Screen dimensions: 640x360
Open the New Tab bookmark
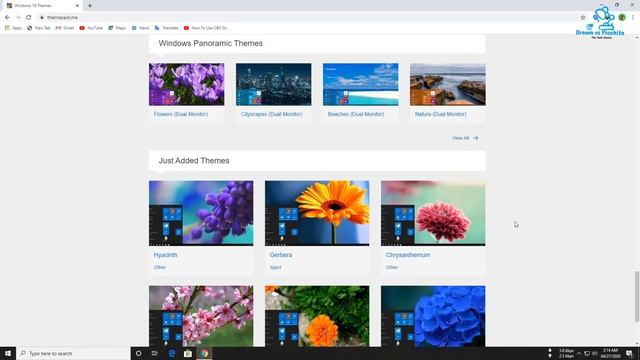tap(39, 28)
